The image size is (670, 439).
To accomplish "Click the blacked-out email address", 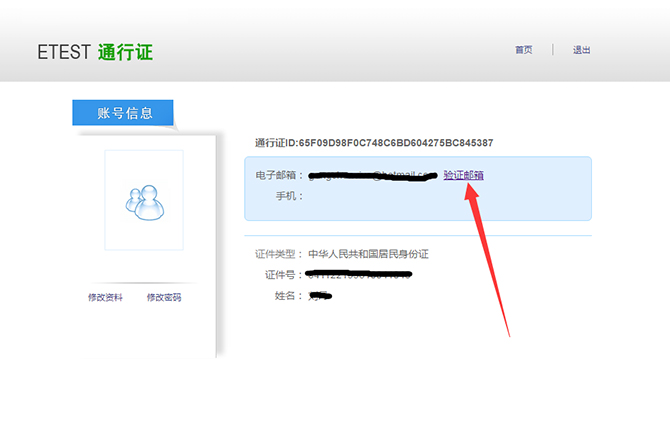I will [372, 176].
